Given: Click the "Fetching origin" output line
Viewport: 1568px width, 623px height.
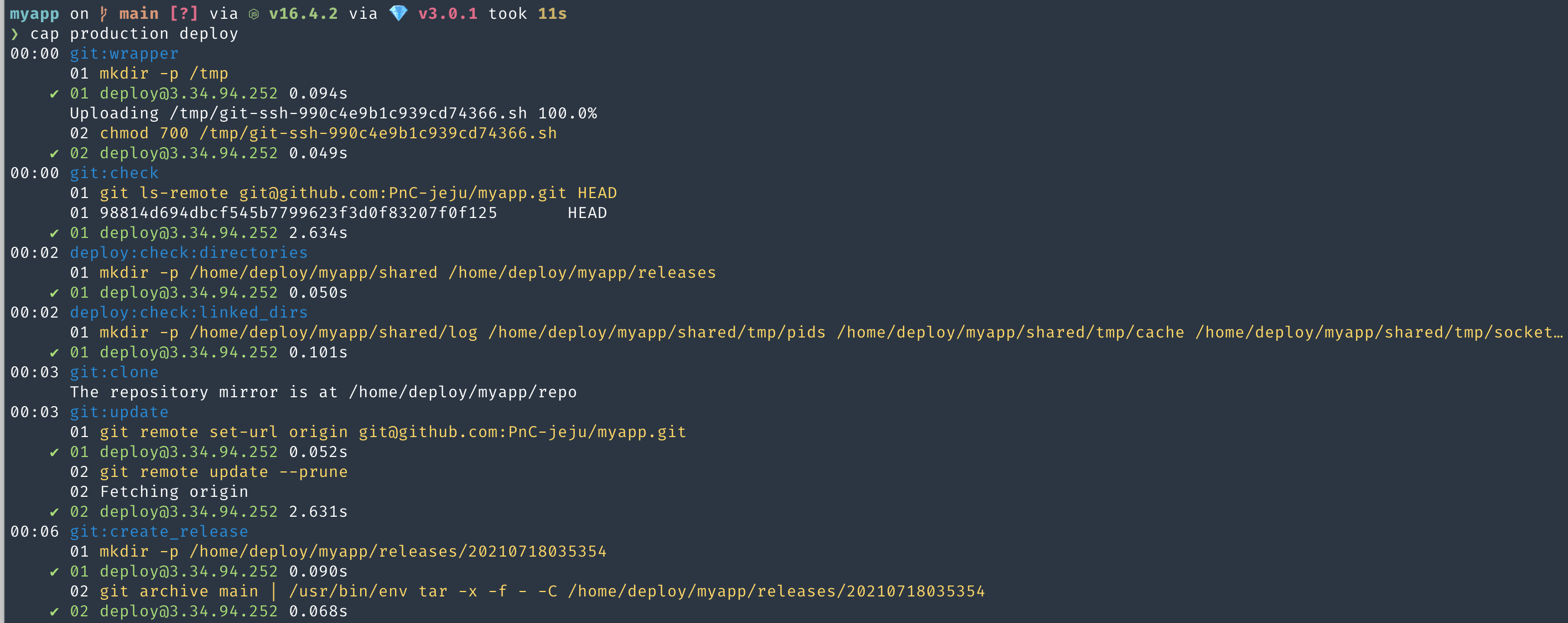Looking at the screenshot, I should (x=174, y=492).
